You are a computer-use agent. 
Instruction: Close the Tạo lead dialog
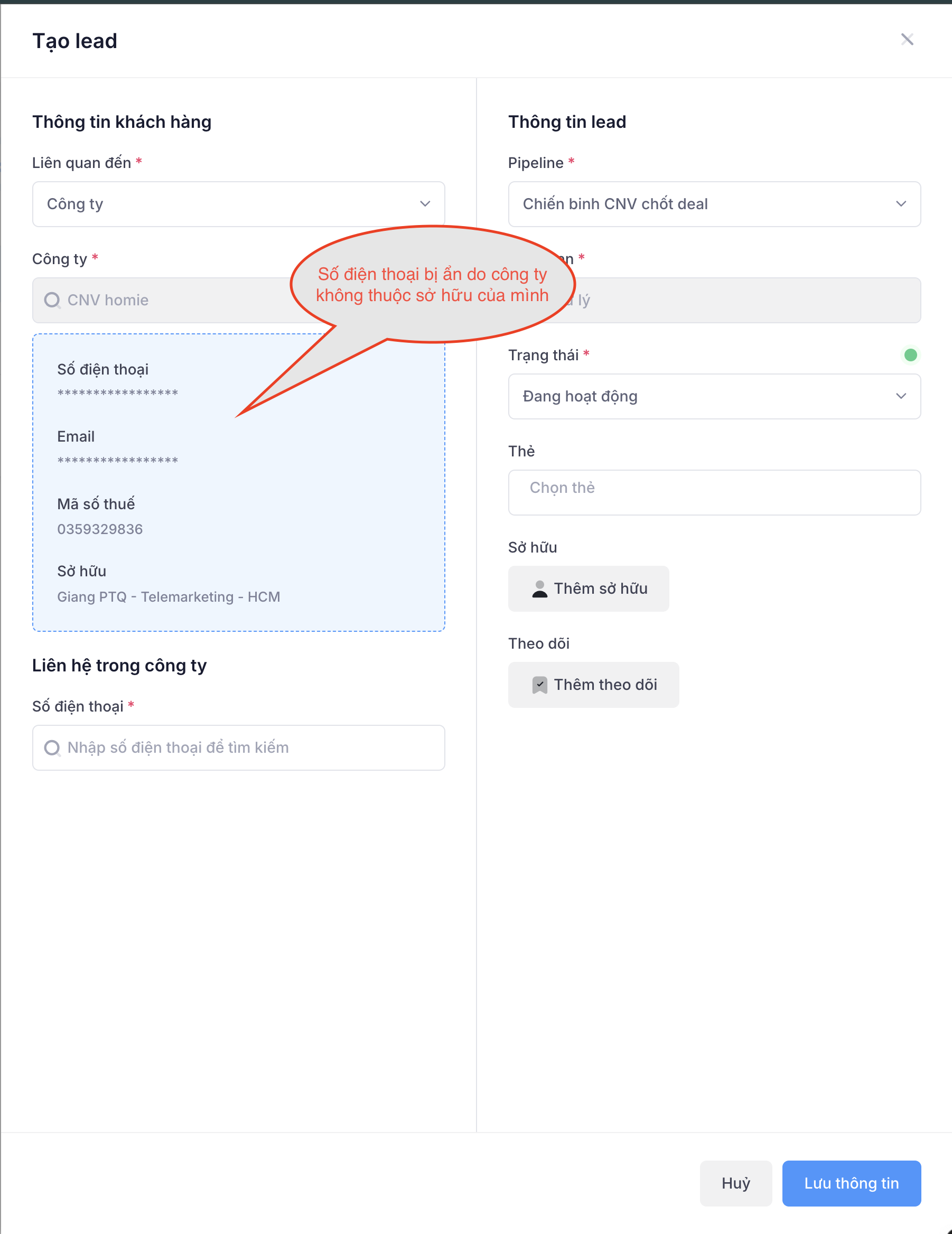tap(907, 40)
